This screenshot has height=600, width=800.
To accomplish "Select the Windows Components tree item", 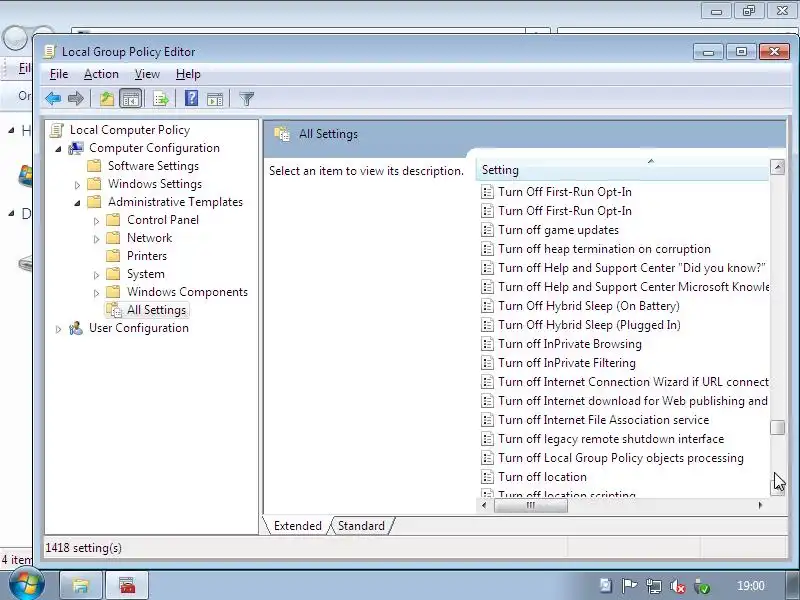I will pos(187,292).
